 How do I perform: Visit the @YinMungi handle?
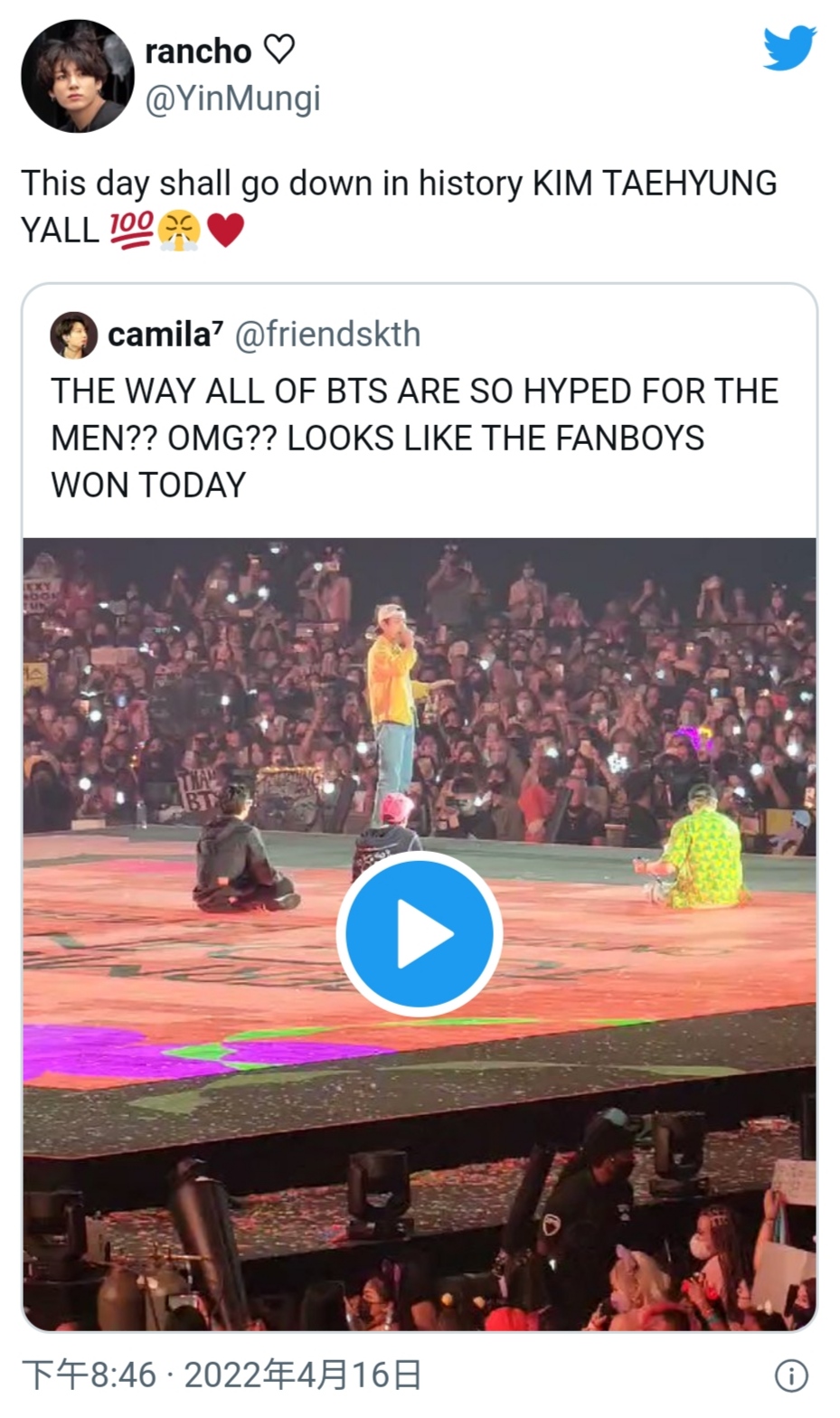click(x=233, y=99)
